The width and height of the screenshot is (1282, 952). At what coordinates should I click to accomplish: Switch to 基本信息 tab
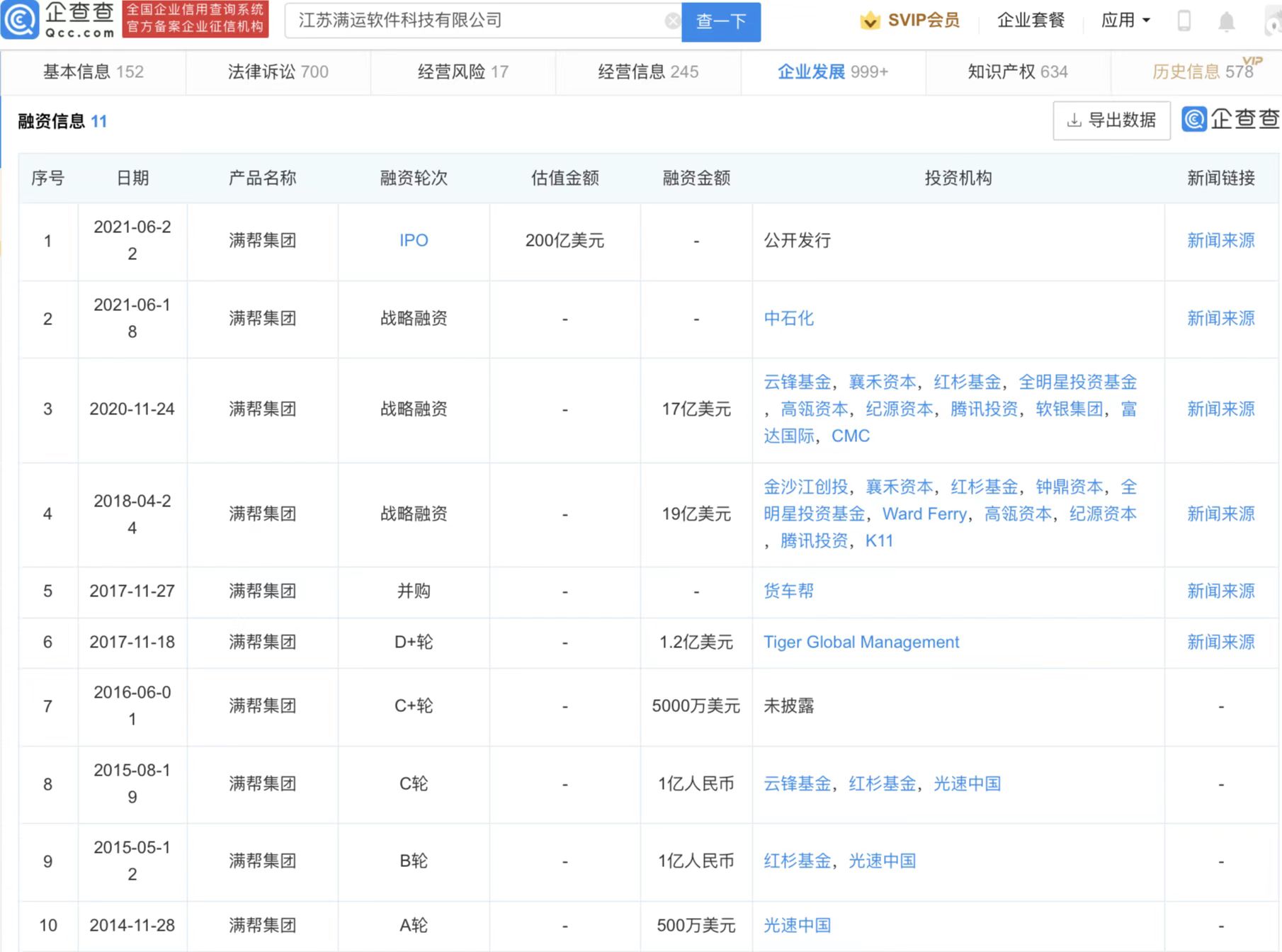tap(93, 72)
